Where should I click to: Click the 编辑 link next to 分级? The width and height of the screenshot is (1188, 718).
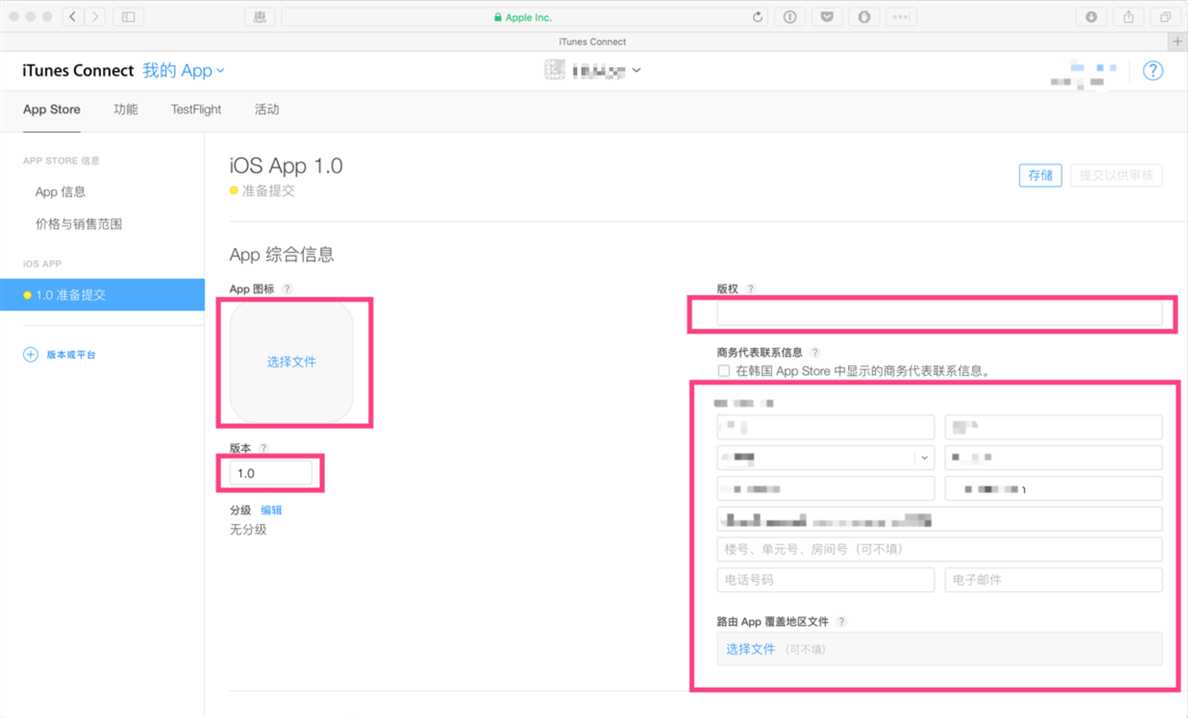[271, 510]
